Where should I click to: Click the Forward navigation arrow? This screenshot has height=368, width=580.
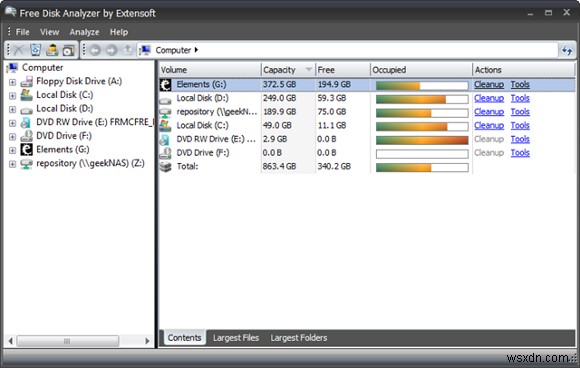click(x=111, y=50)
